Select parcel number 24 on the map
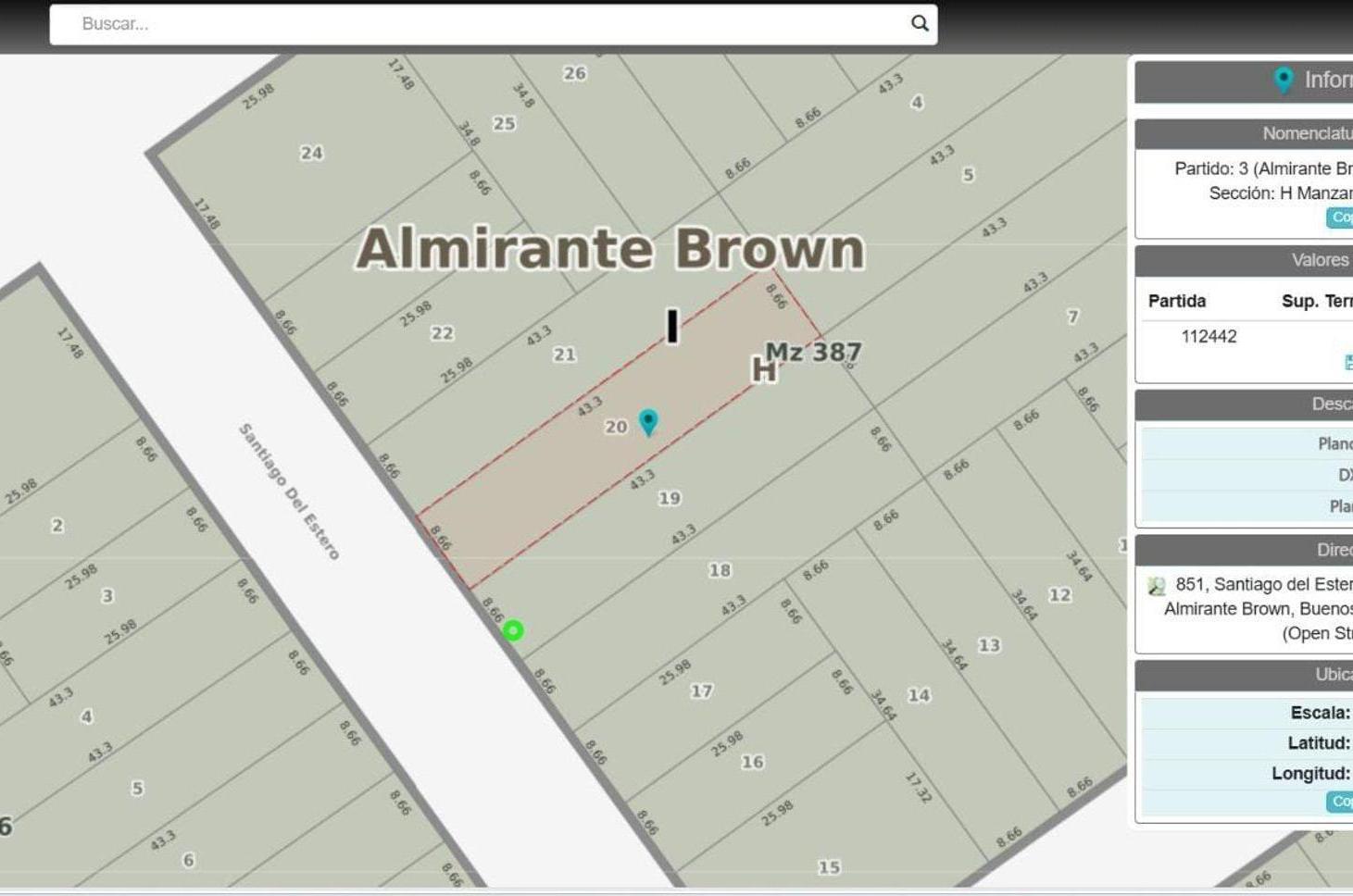The height and width of the screenshot is (896, 1353). [311, 153]
